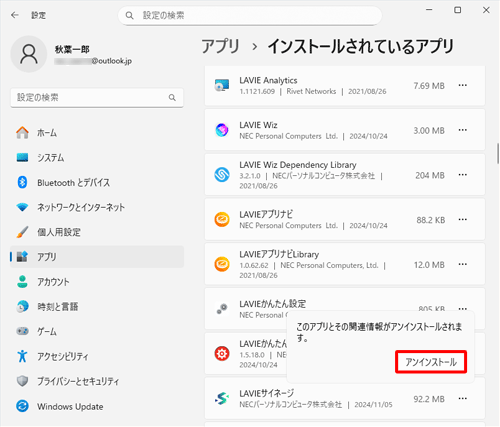Click the 88.2 KB size value
Viewport: 500px width, 427px height.
431,220
